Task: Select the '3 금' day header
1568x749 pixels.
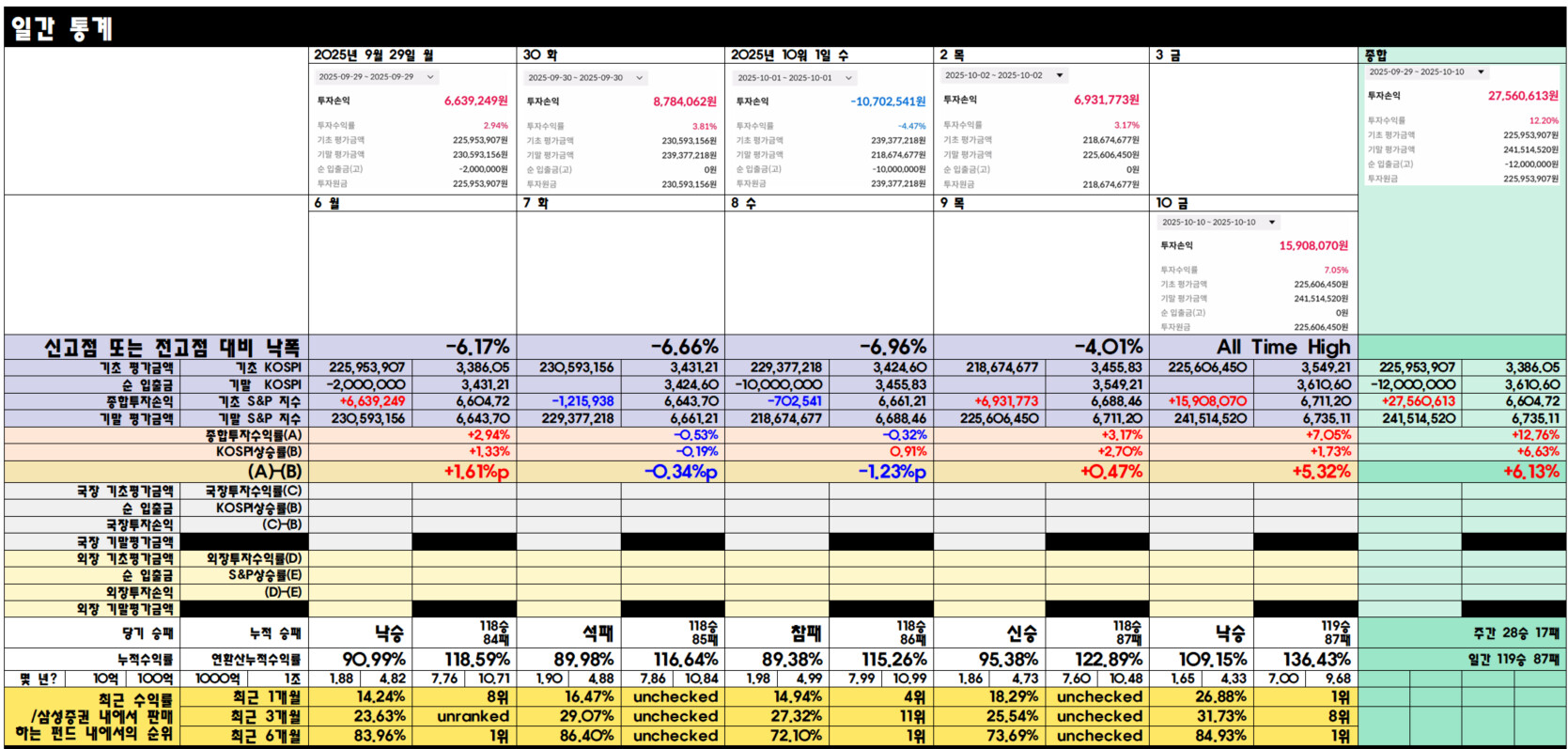Action: click(x=1168, y=55)
